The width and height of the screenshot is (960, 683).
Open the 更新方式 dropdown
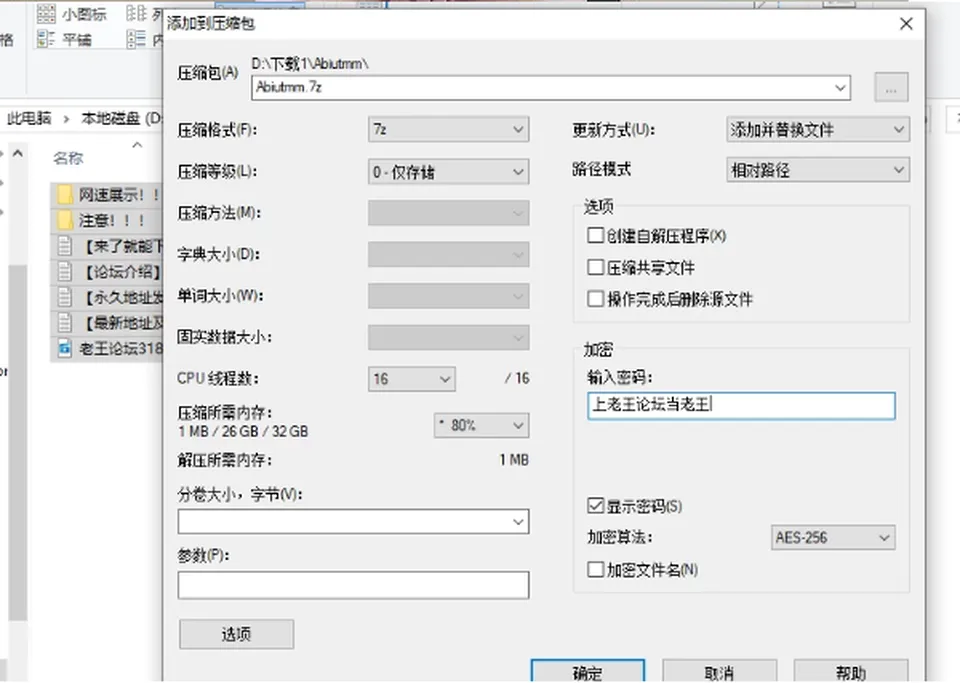pyautogui.click(x=818, y=130)
